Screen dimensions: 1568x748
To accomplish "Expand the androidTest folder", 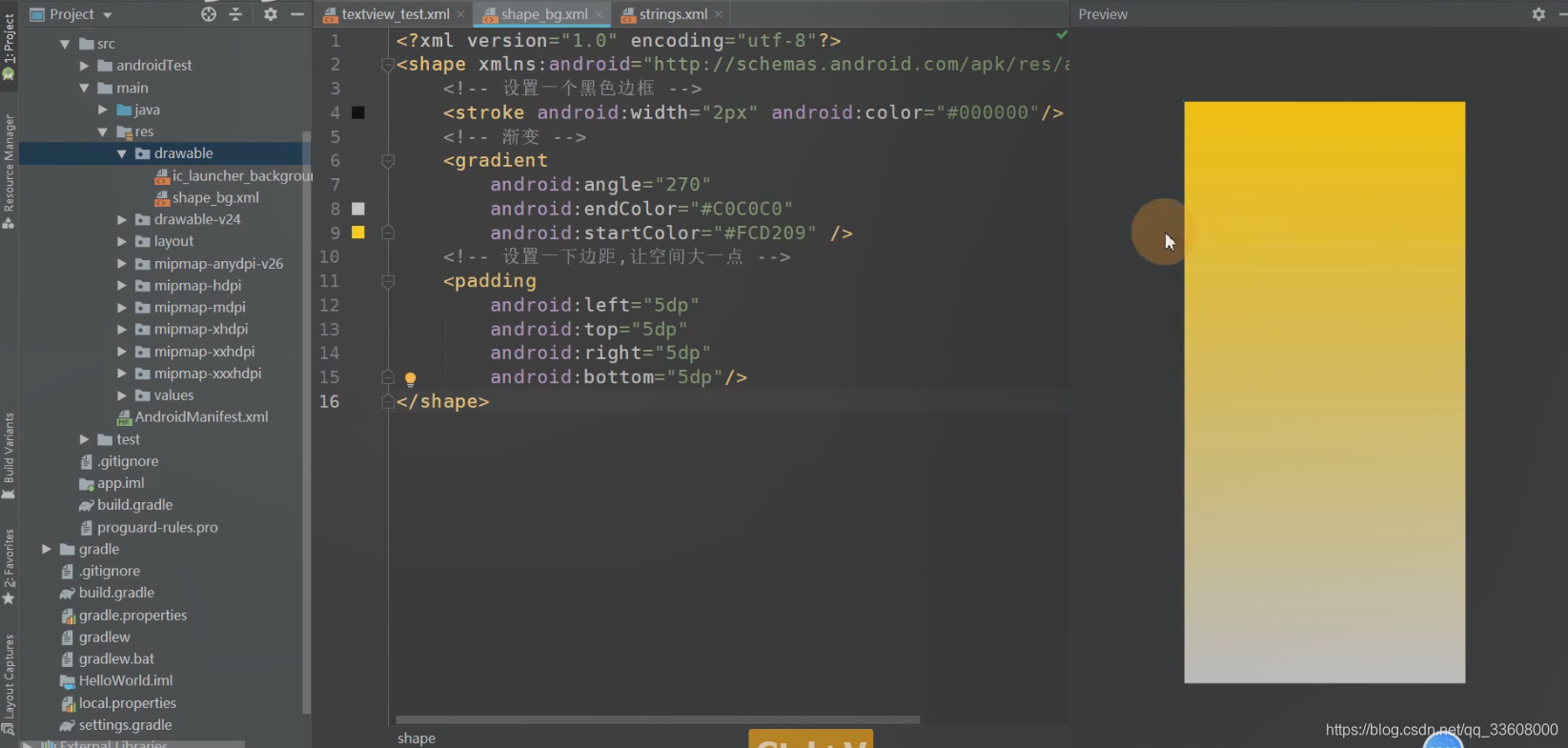I will coord(84,66).
